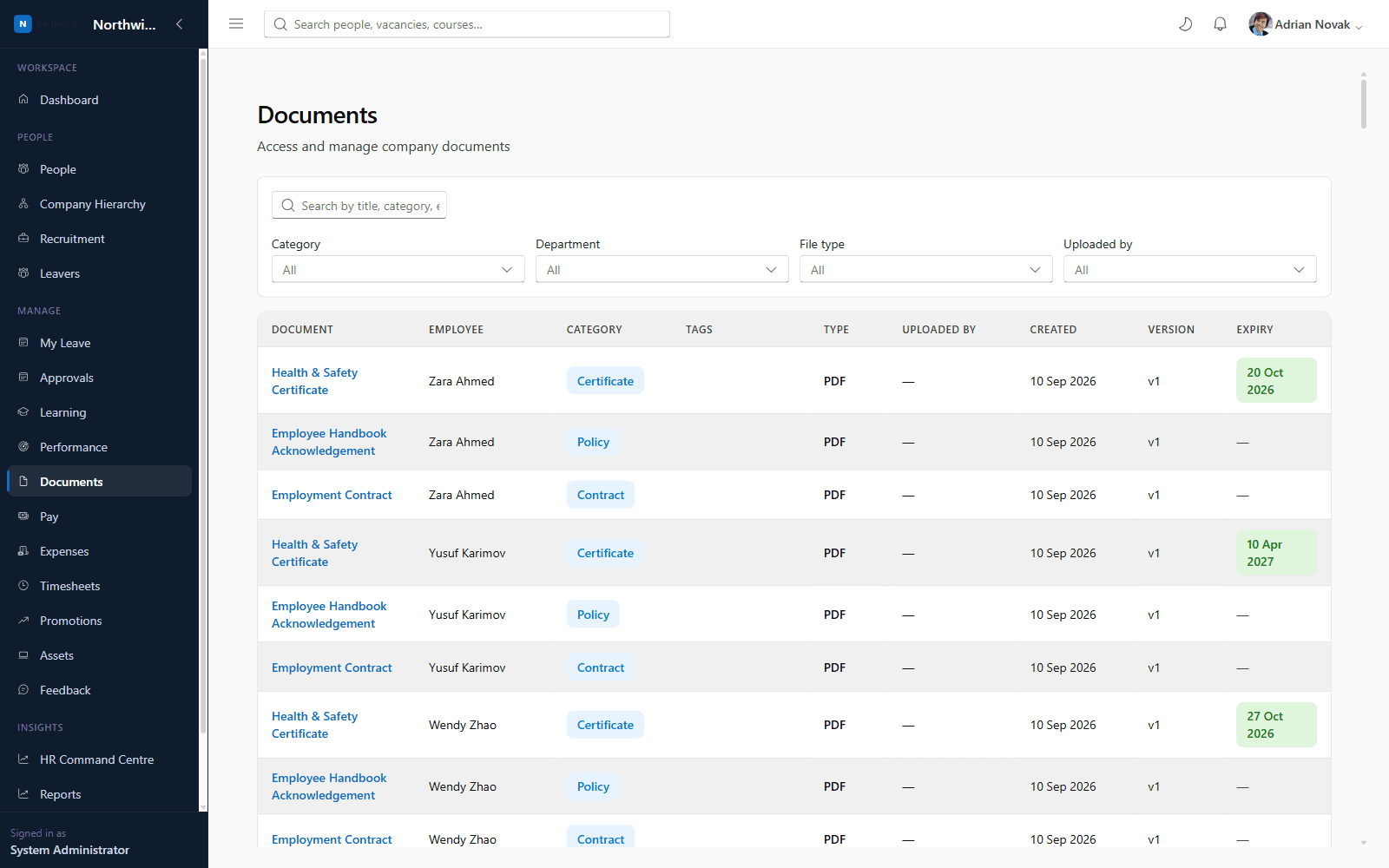Screen dimensions: 1389x868
Task: Toggle the hamburger menu icon
Action: [x=236, y=24]
